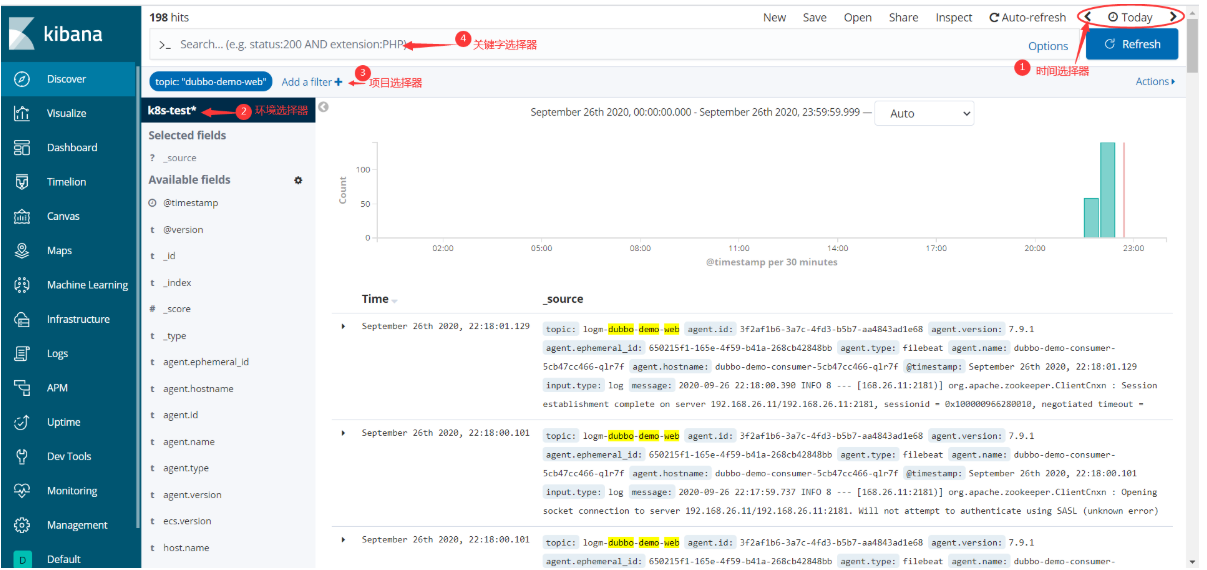Open the Auto interval dropdown
Image resolution: width=1207 pixels, height=570 pixels.
coord(924,113)
